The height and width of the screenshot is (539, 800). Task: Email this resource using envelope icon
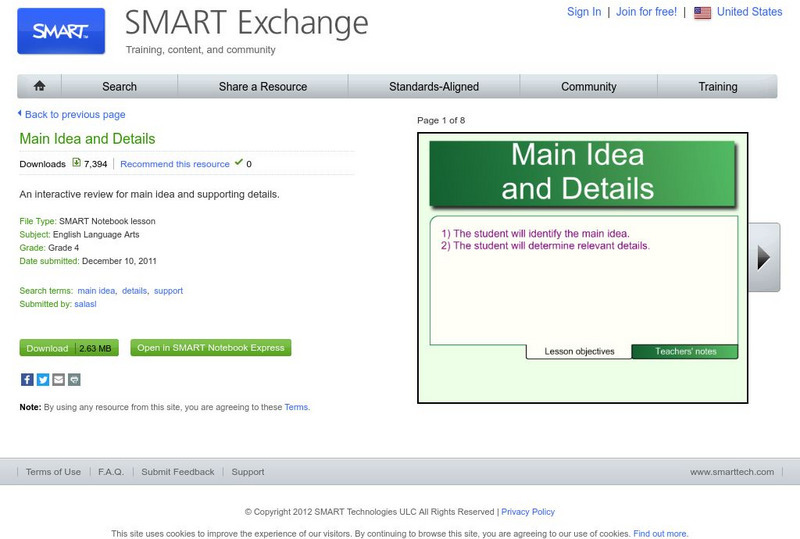tap(59, 379)
